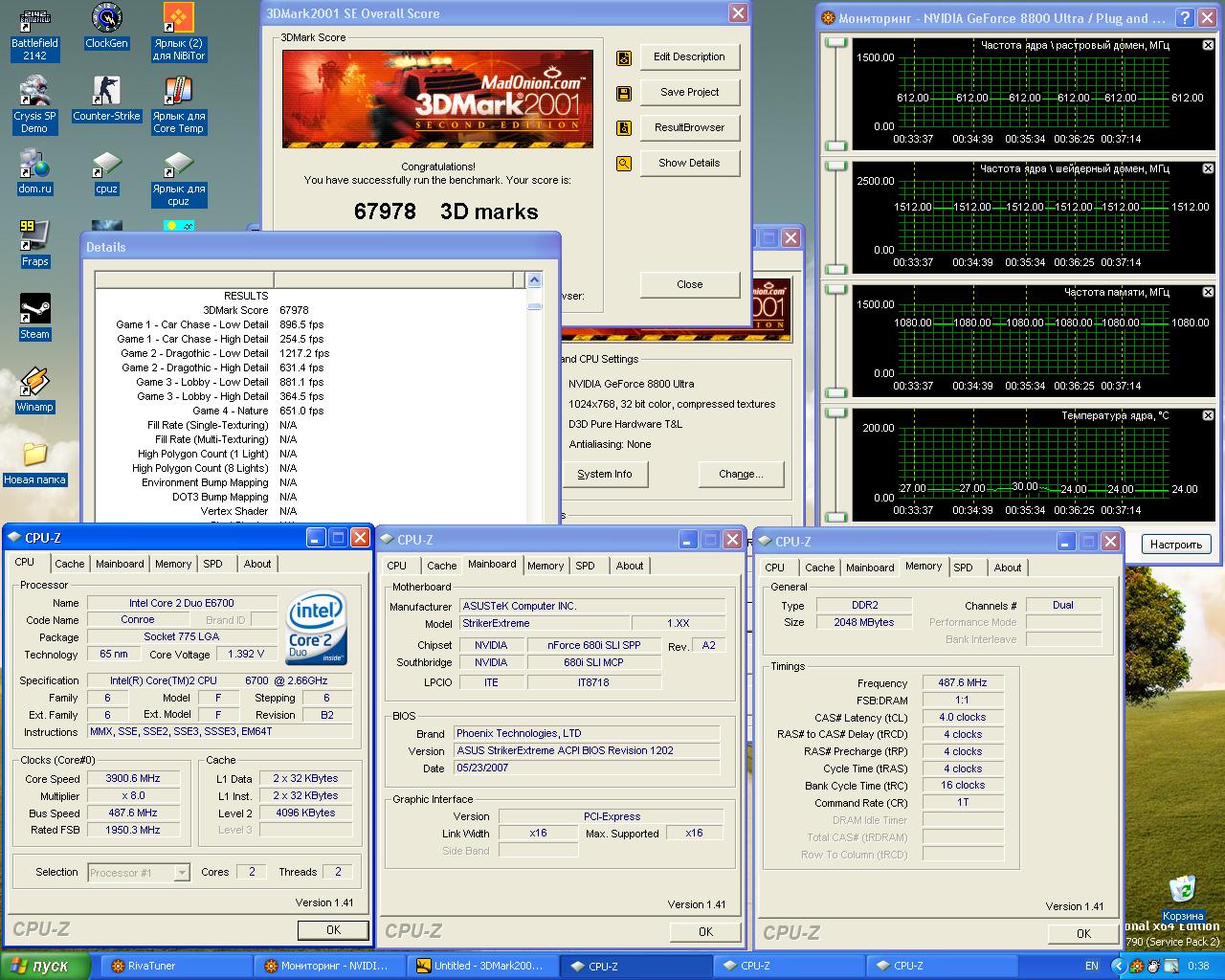Image resolution: width=1225 pixels, height=980 pixels.
Task: Click the help question-mark button in Мониторинг window
Action: coord(1185,18)
